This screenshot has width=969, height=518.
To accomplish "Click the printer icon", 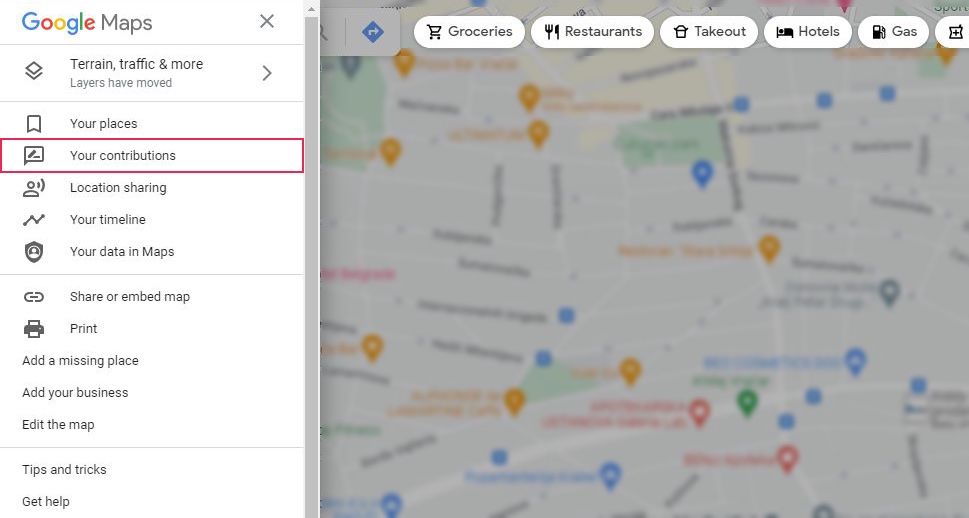I will coord(34,329).
